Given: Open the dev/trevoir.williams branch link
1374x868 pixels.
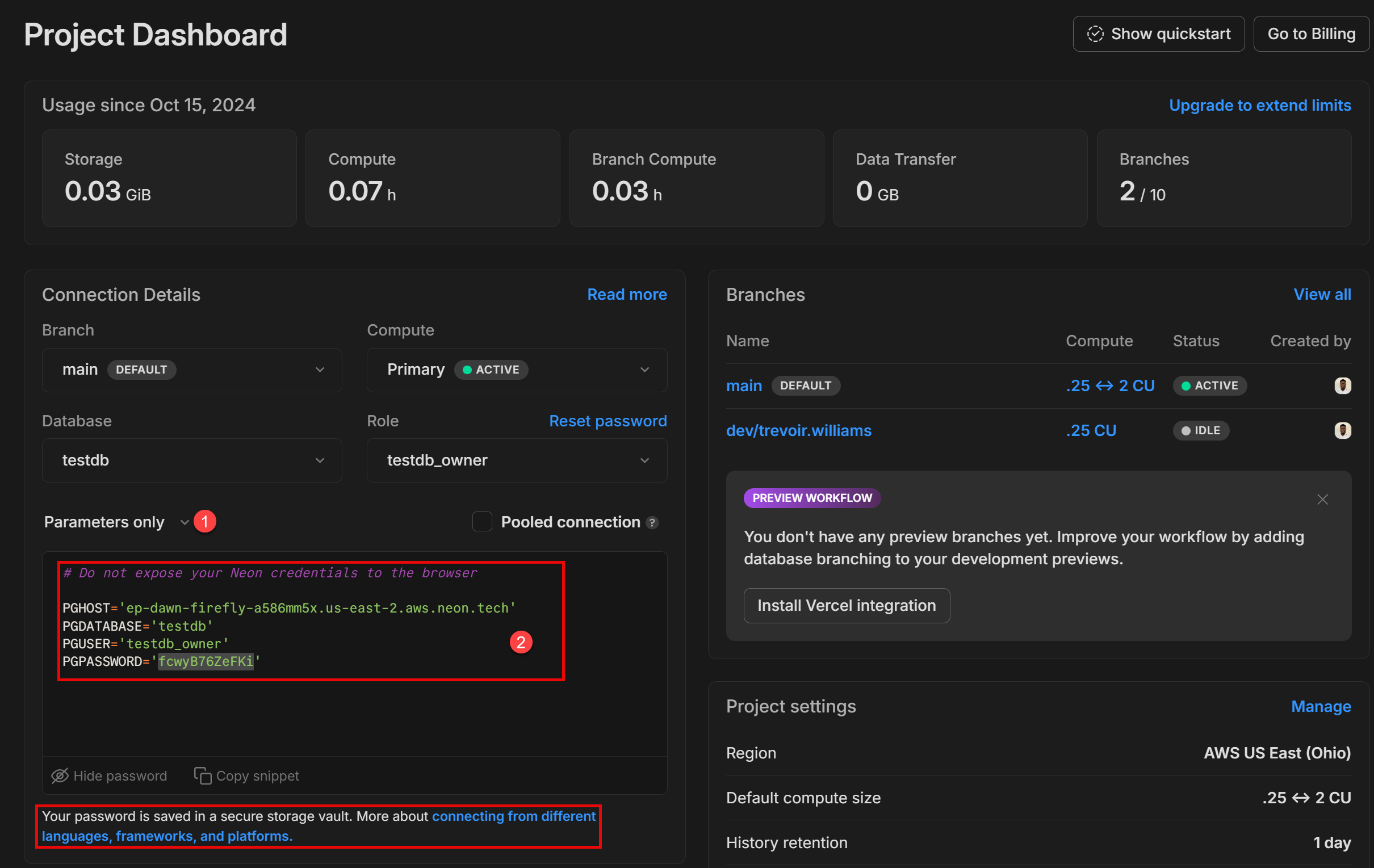Looking at the screenshot, I should 798,430.
